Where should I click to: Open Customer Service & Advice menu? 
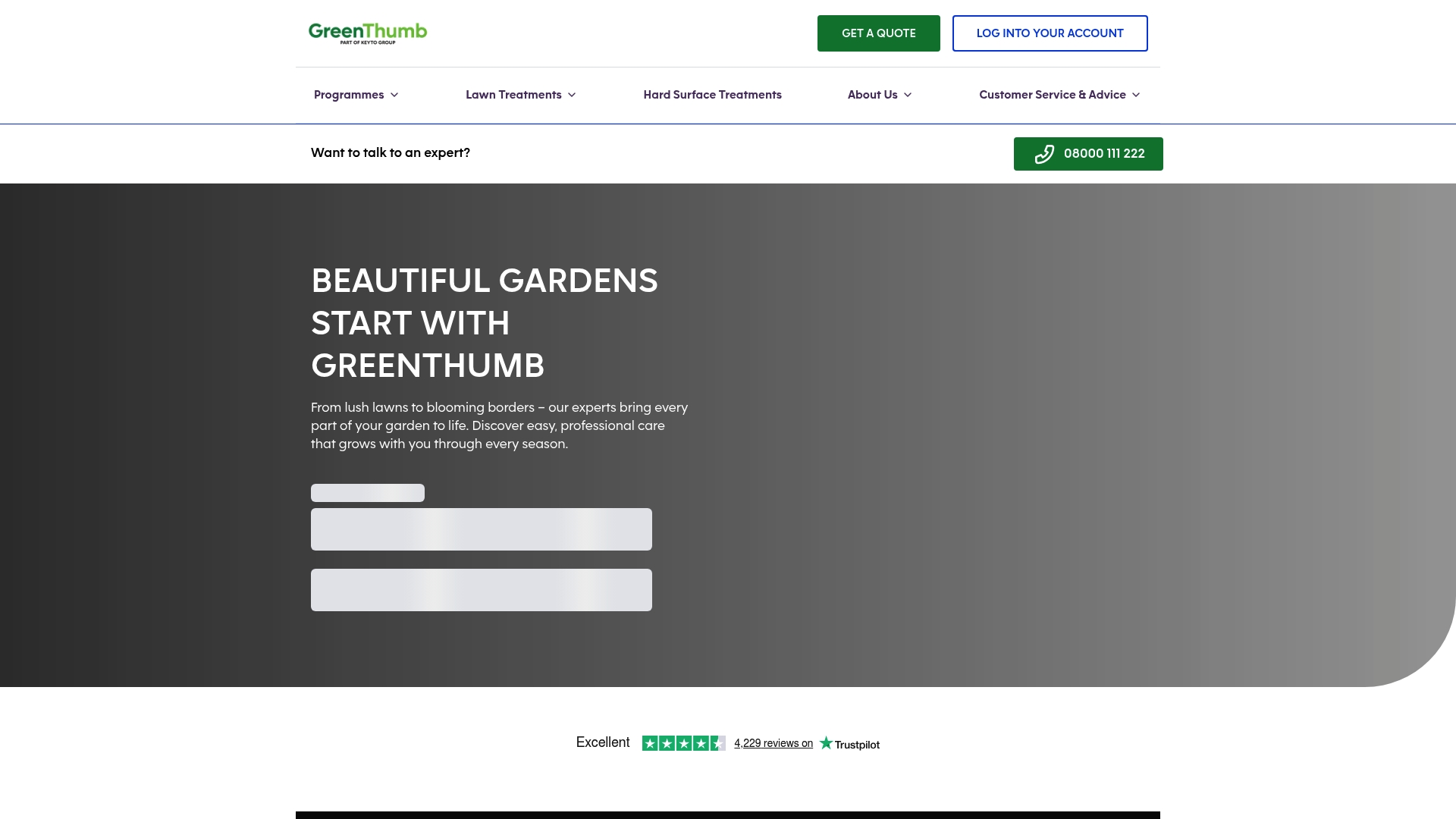pyautogui.click(x=1052, y=95)
